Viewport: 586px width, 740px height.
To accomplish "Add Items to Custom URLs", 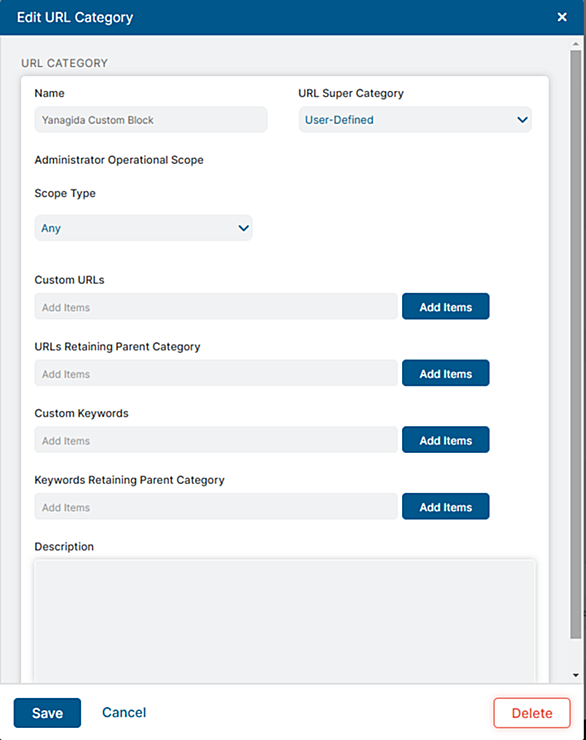I will coord(445,307).
